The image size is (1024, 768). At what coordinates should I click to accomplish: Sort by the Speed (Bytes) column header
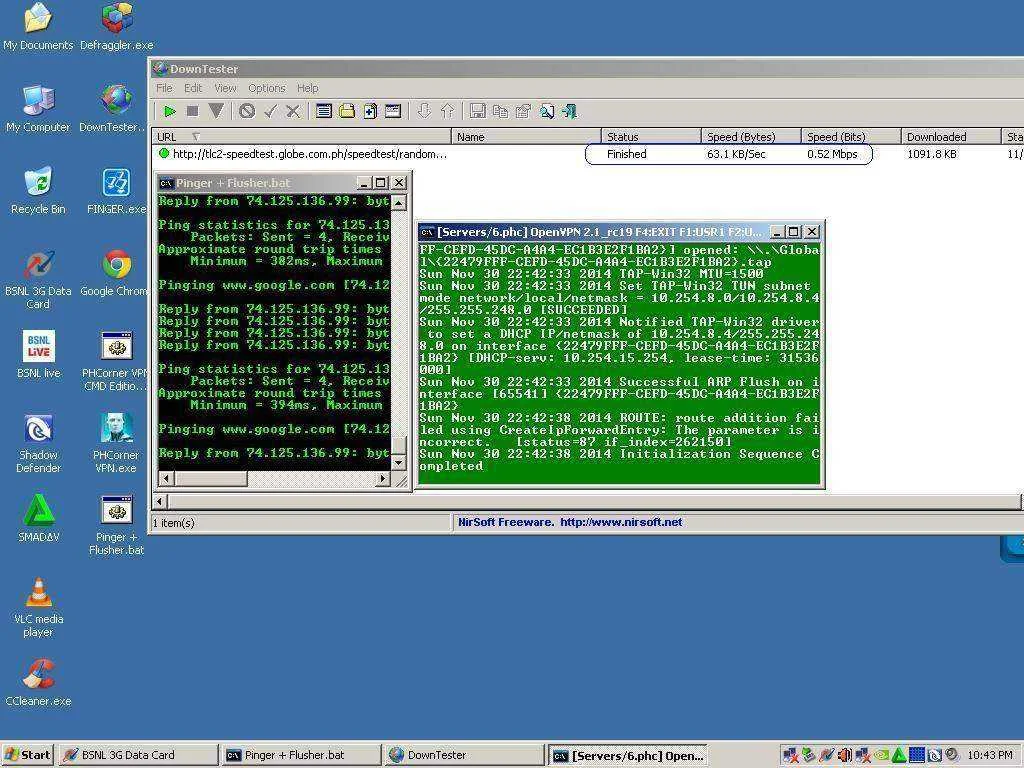pos(751,136)
